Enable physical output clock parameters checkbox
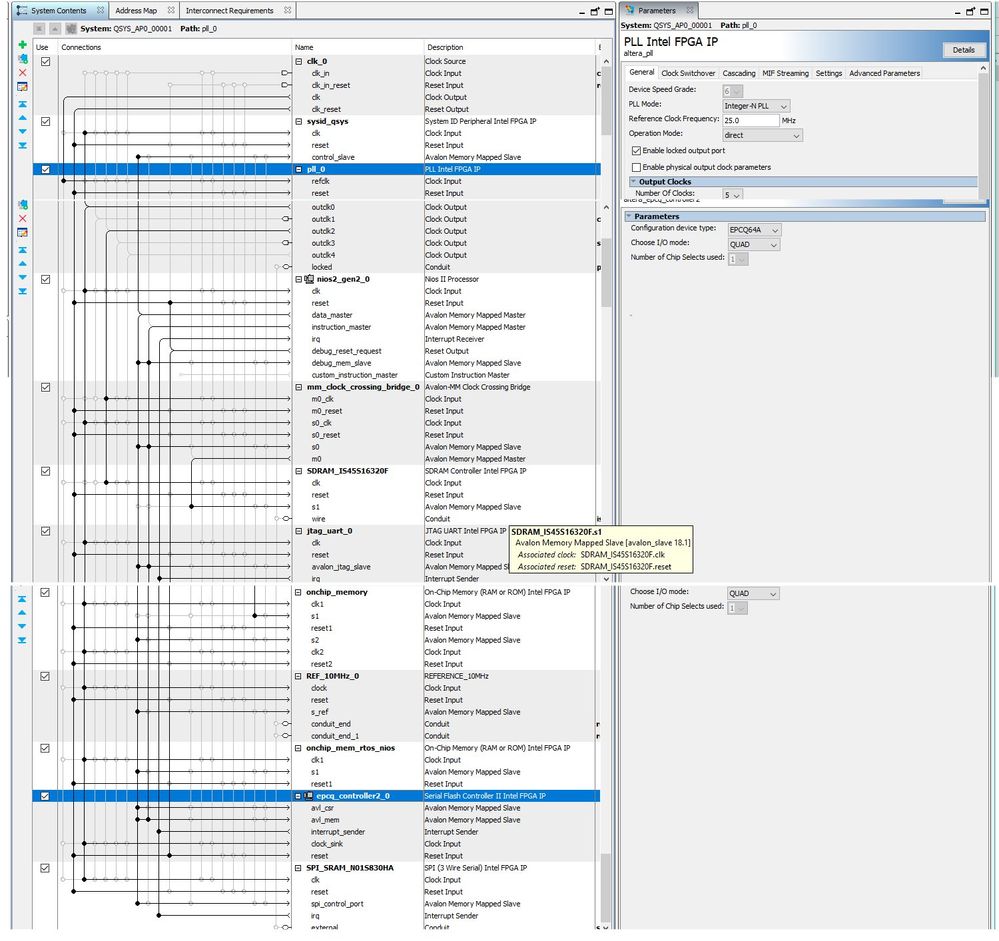Image resolution: width=999 pixels, height=941 pixels. click(x=636, y=167)
